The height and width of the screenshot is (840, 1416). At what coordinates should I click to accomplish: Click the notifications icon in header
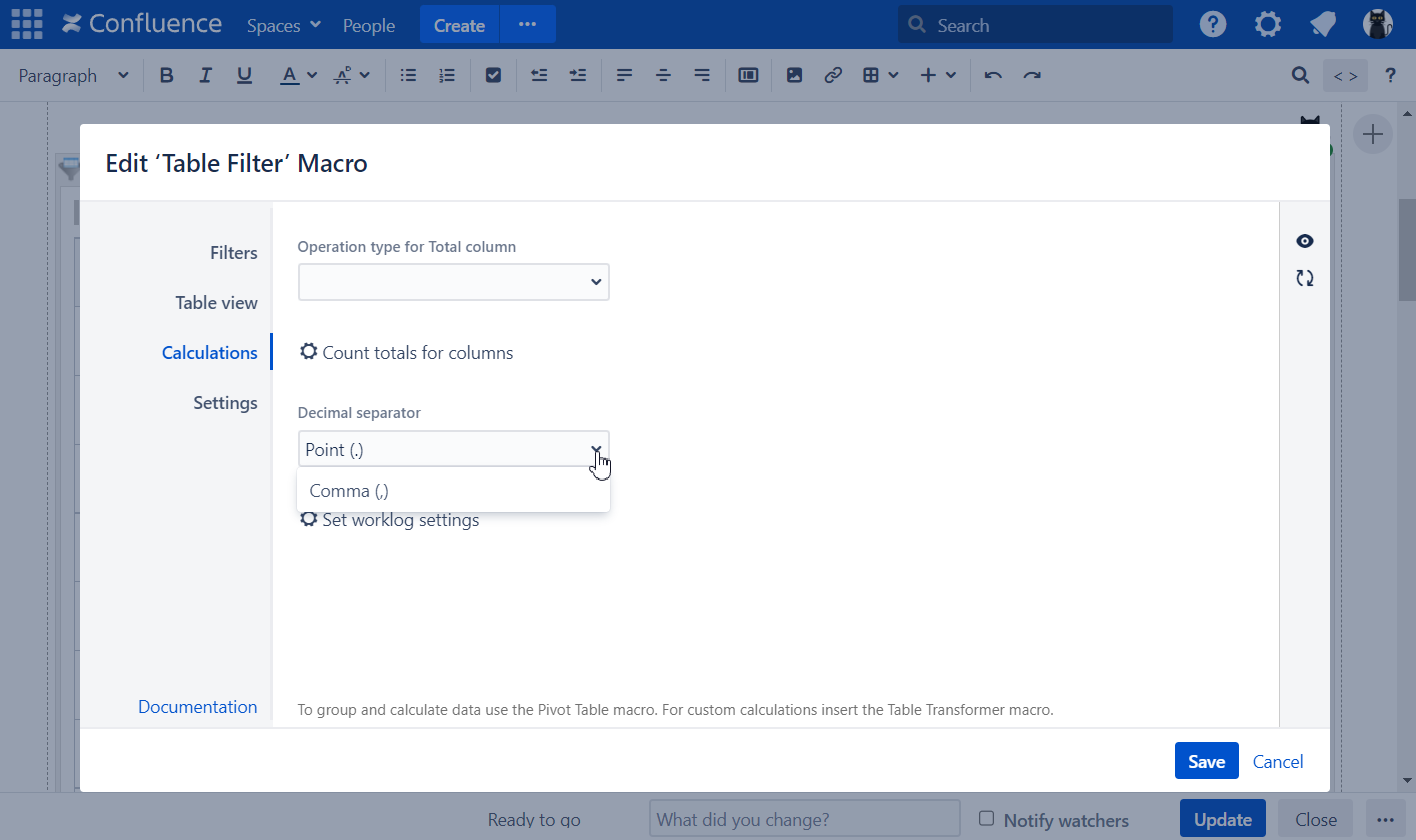pyautogui.click(x=1323, y=25)
